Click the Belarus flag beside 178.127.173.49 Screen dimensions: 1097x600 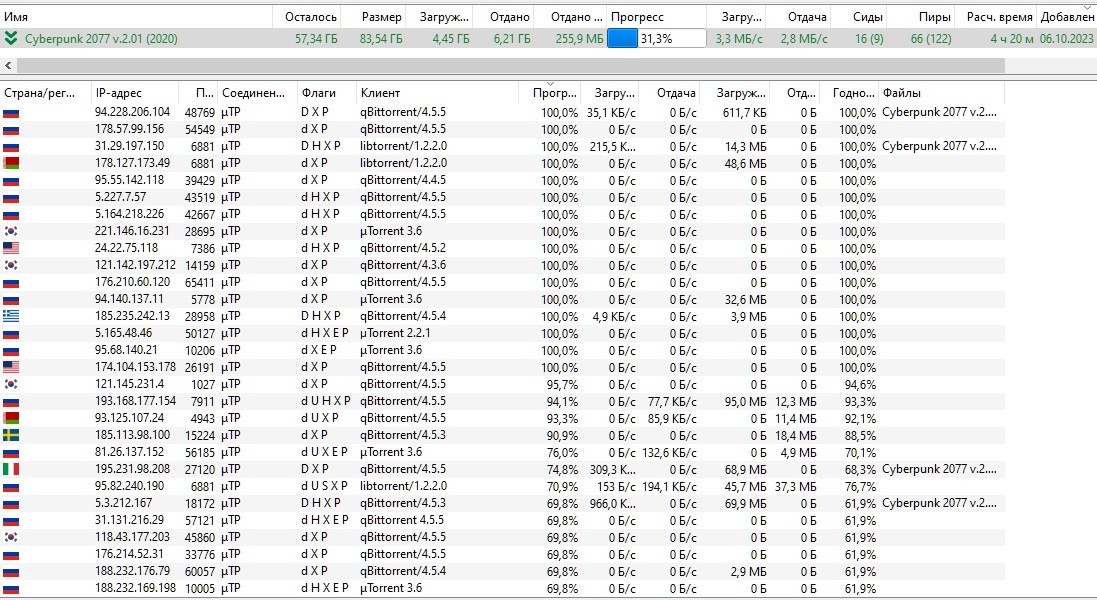11,163
